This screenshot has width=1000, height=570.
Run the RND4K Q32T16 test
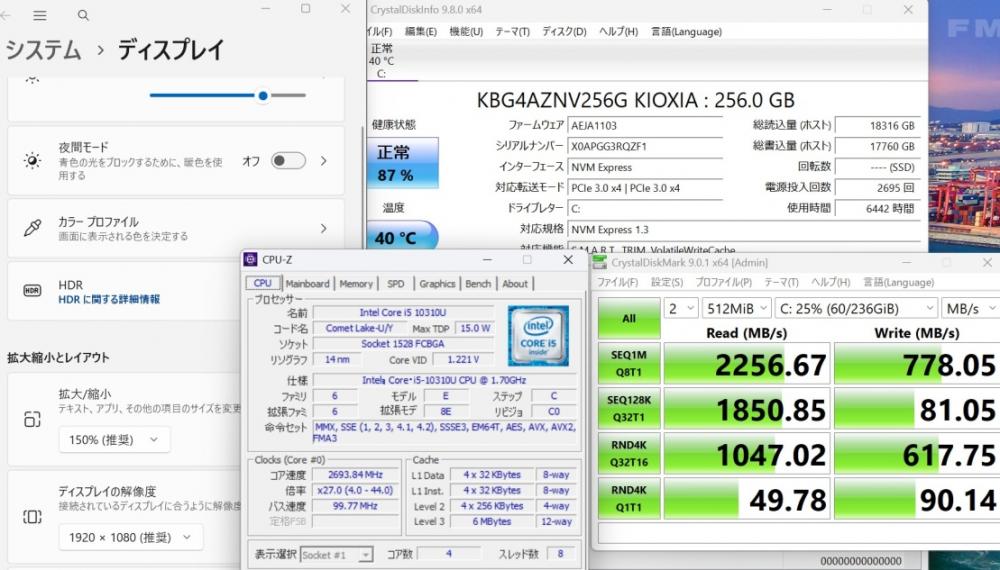[x=629, y=453]
